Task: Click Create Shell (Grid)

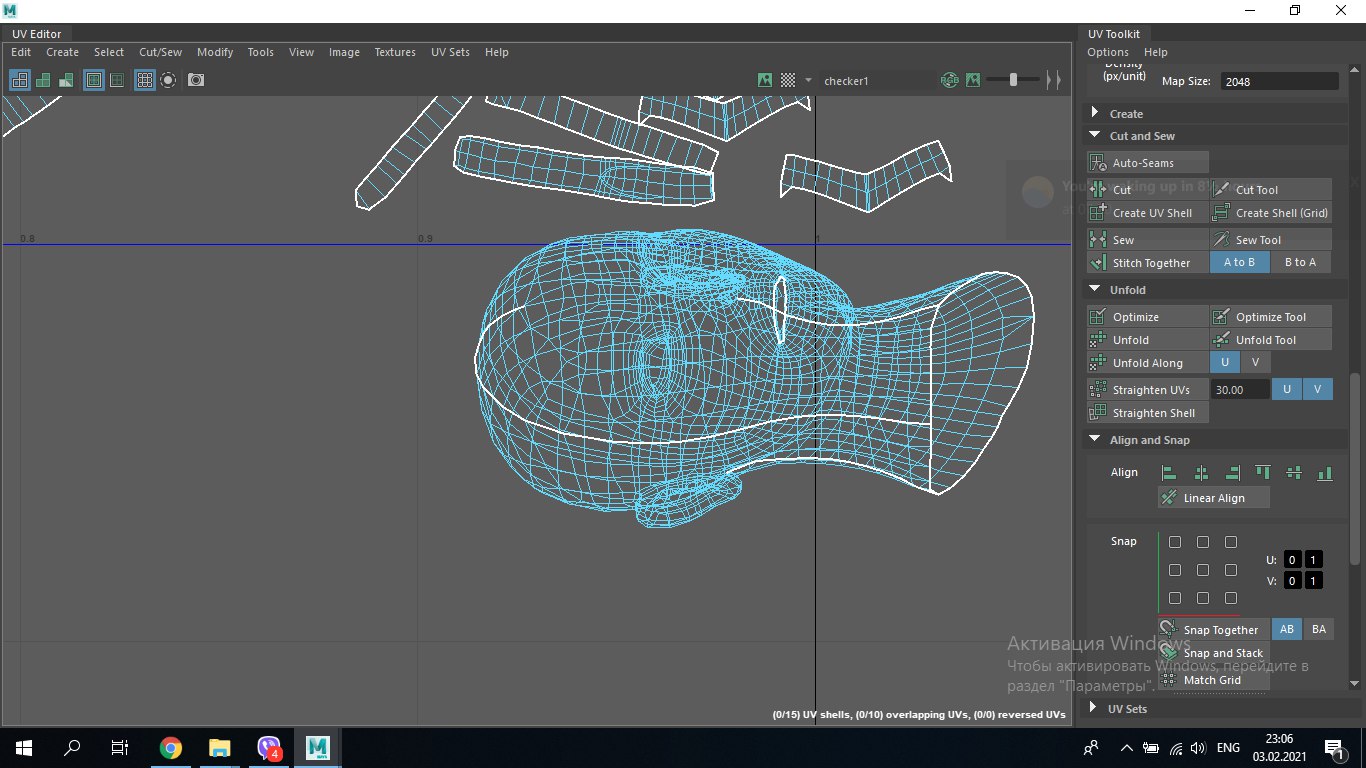Action: pos(1271,213)
